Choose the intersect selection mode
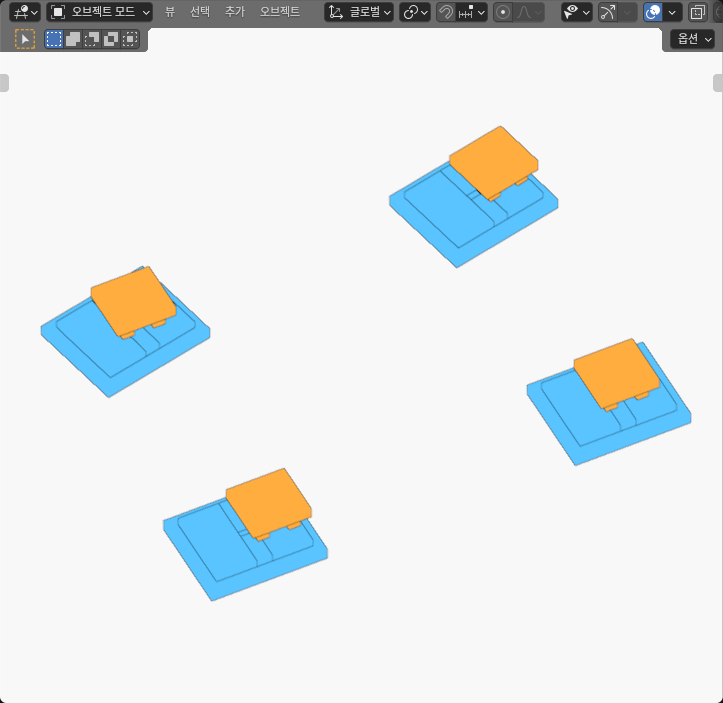This screenshot has height=703, width=723. pyautogui.click(x=130, y=39)
